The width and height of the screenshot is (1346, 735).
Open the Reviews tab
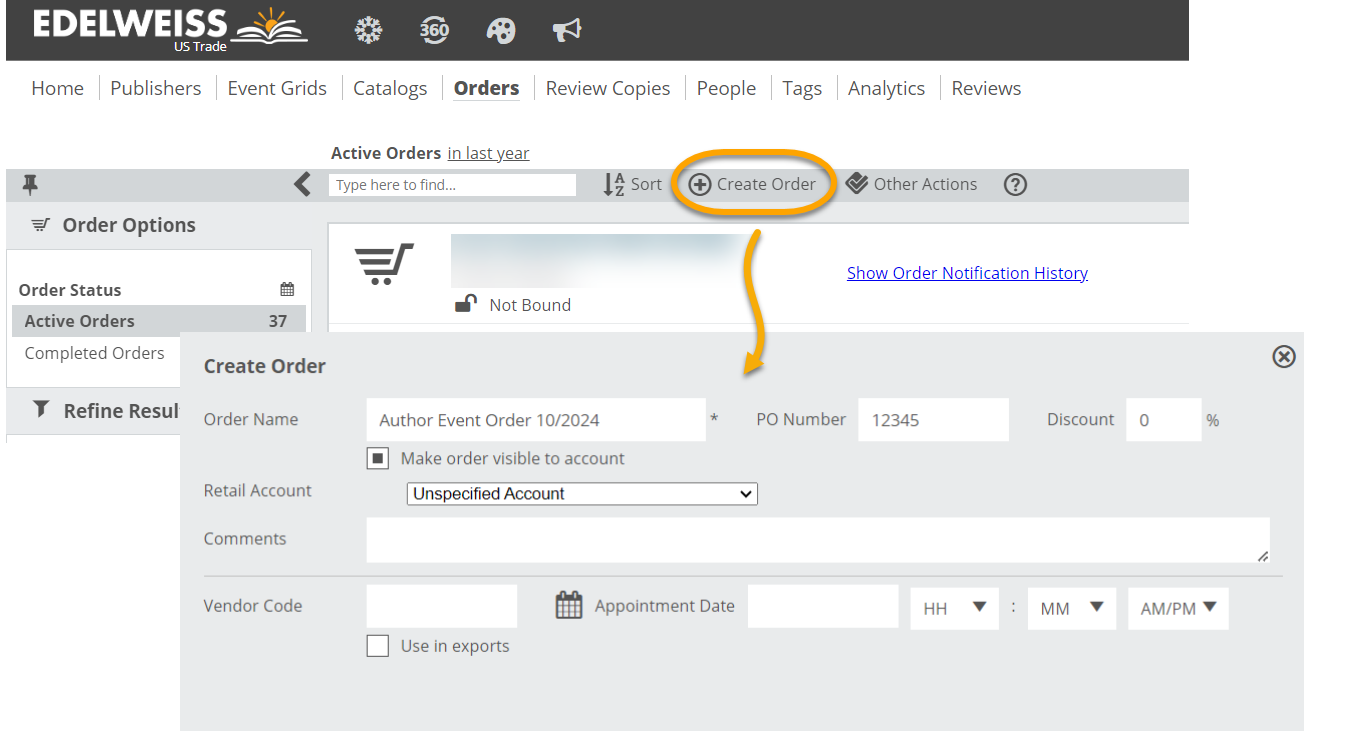tap(986, 88)
